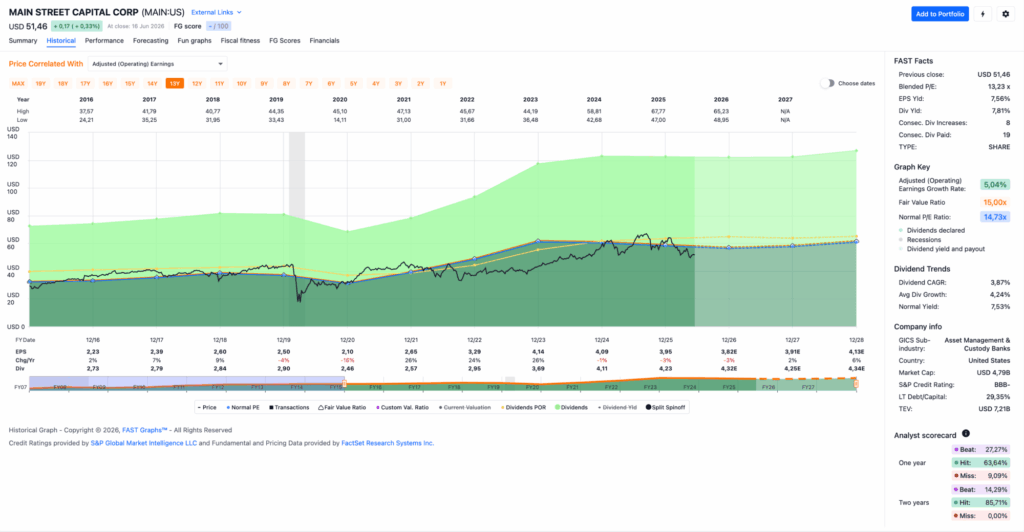Open the FAST Graphs™ copyright link

point(145,430)
